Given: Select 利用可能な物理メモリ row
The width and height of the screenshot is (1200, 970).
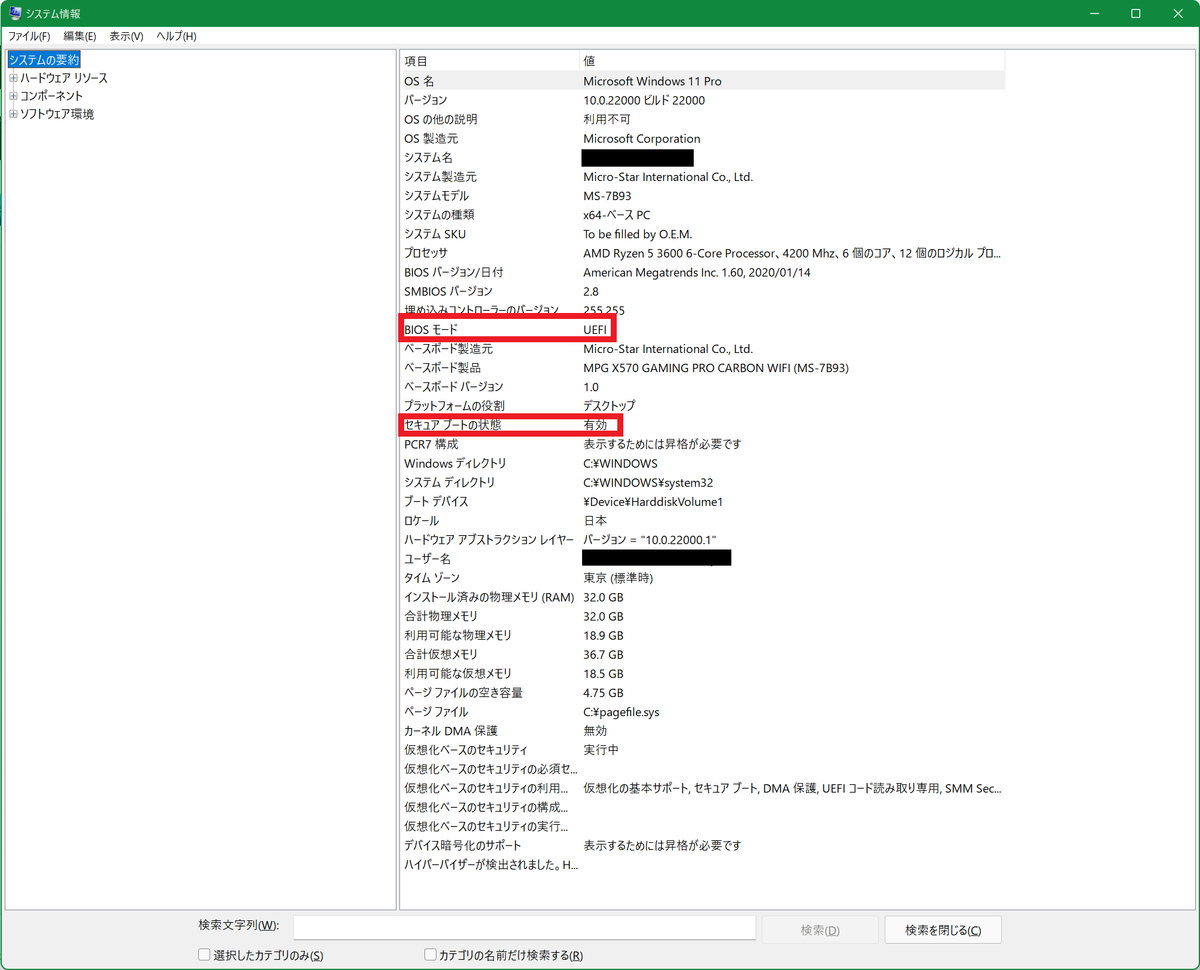Looking at the screenshot, I should click(702, 635).
